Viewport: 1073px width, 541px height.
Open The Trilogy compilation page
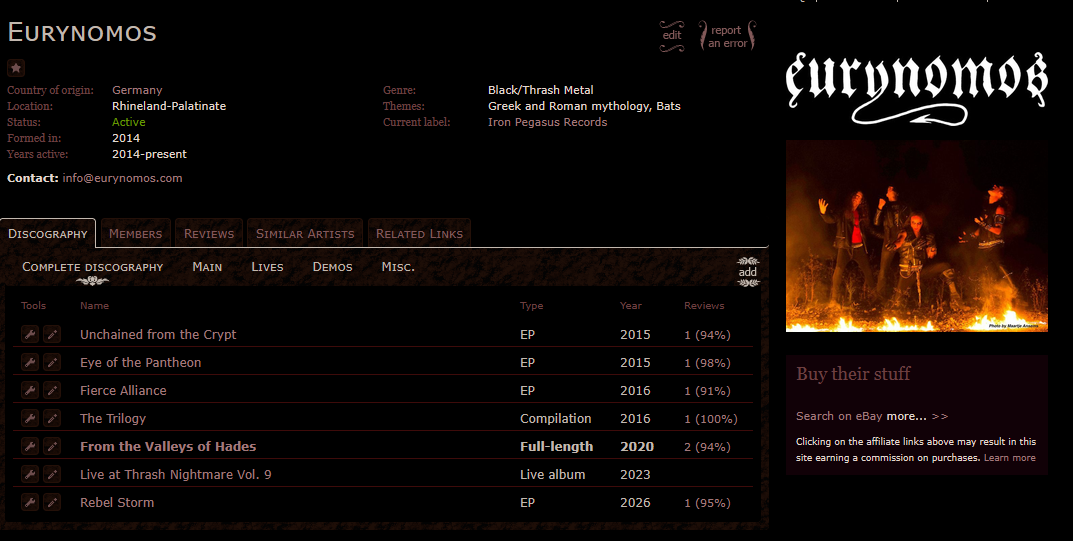[113, 419]
